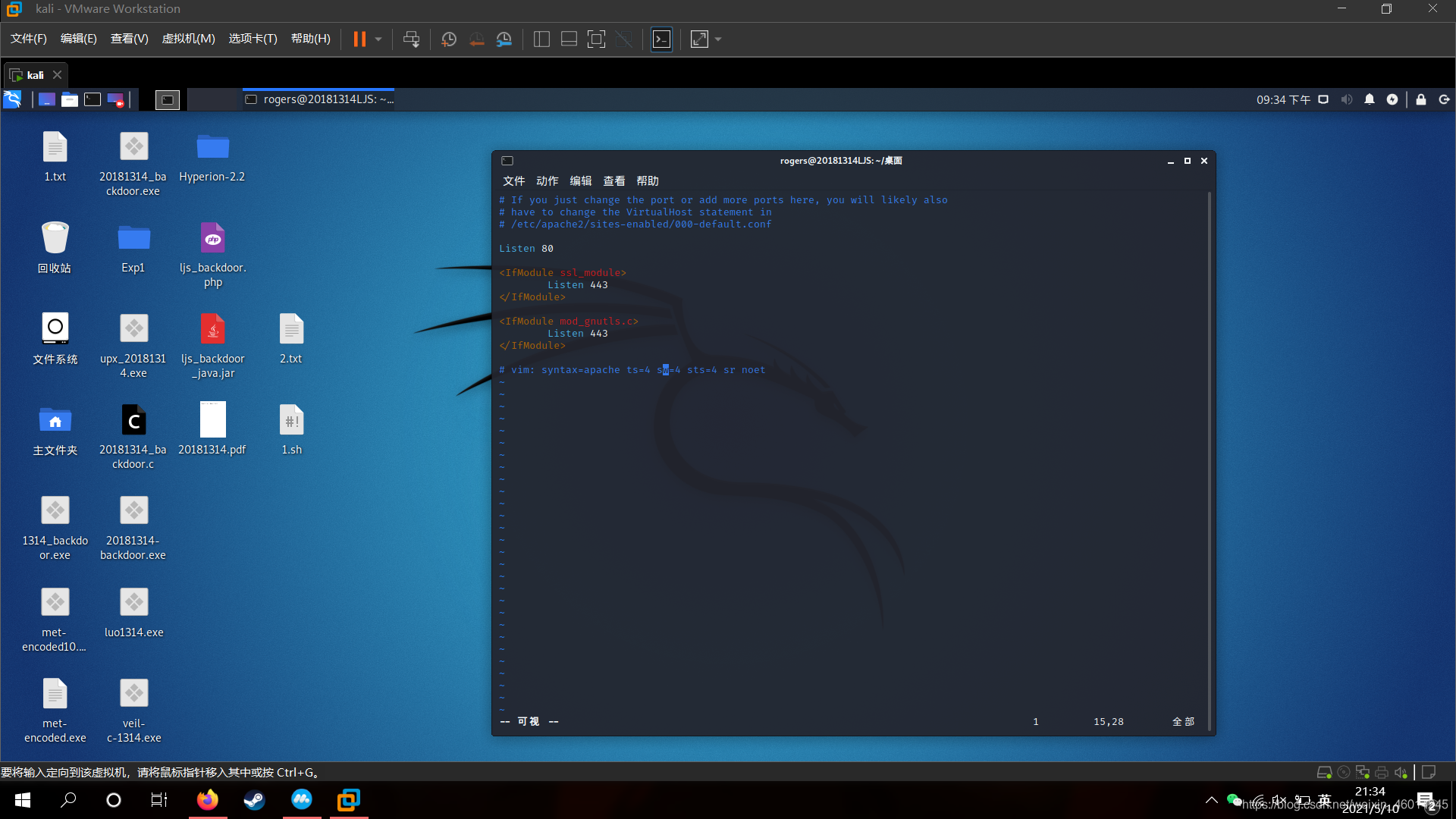This screenshot has width=1456, height=819.
Task: Click the Unity mode icon
Action: click(x=624, y=39)
